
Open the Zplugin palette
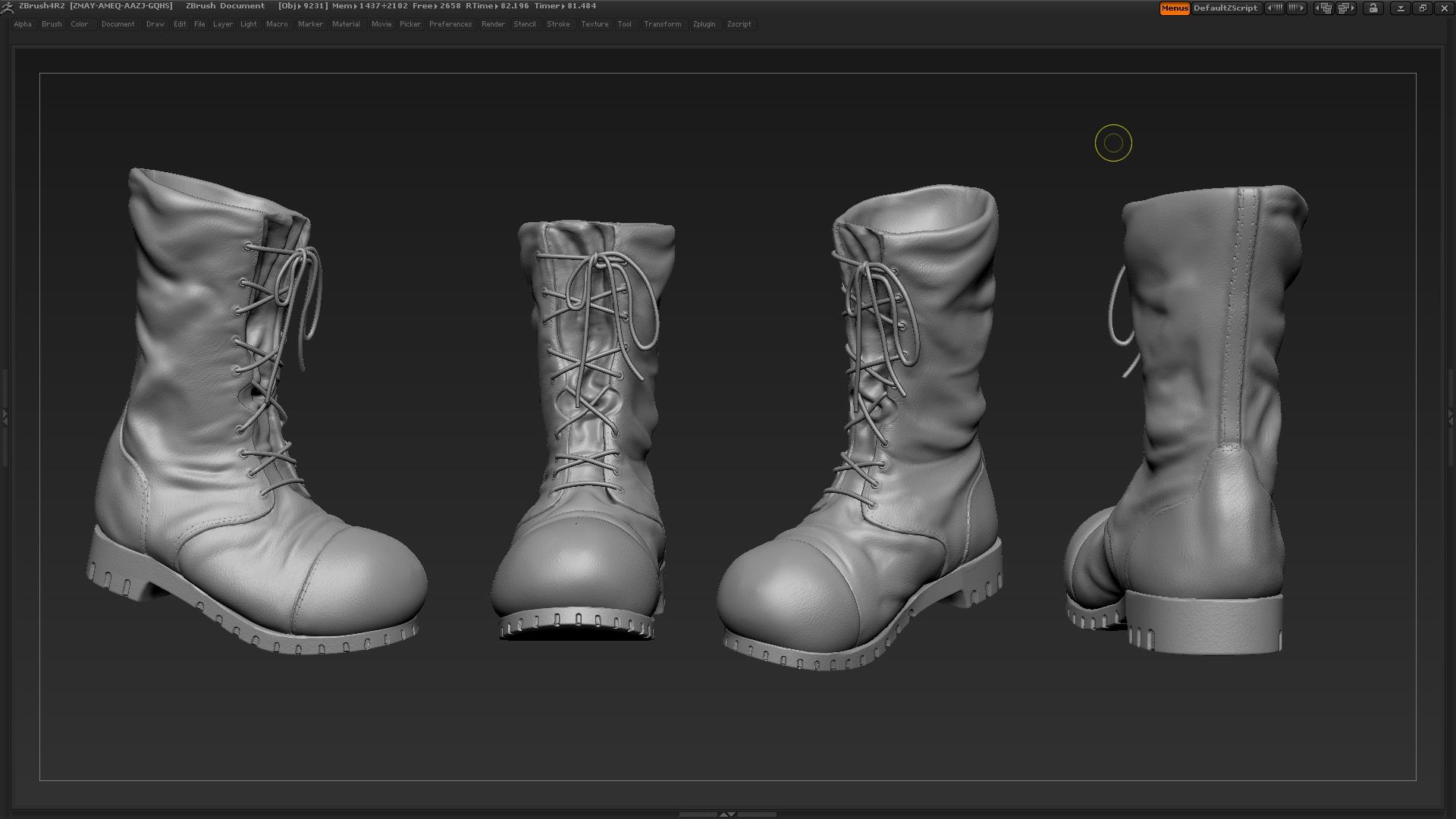[x=704, y=24]
